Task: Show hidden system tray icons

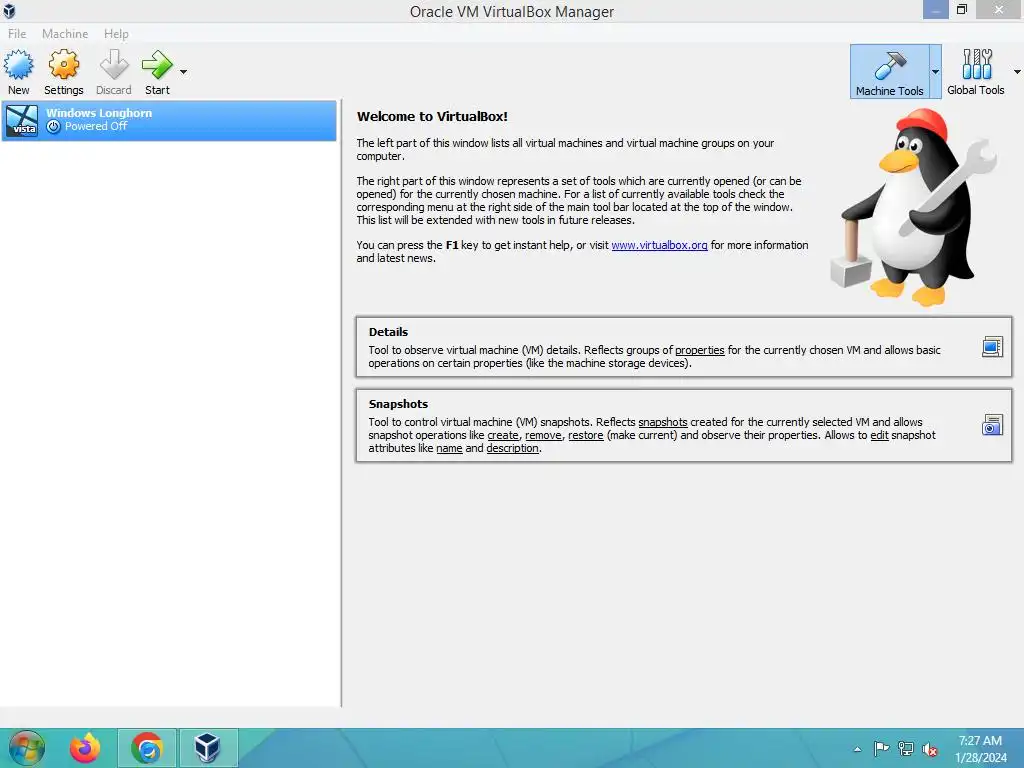Action: point(857,749)
